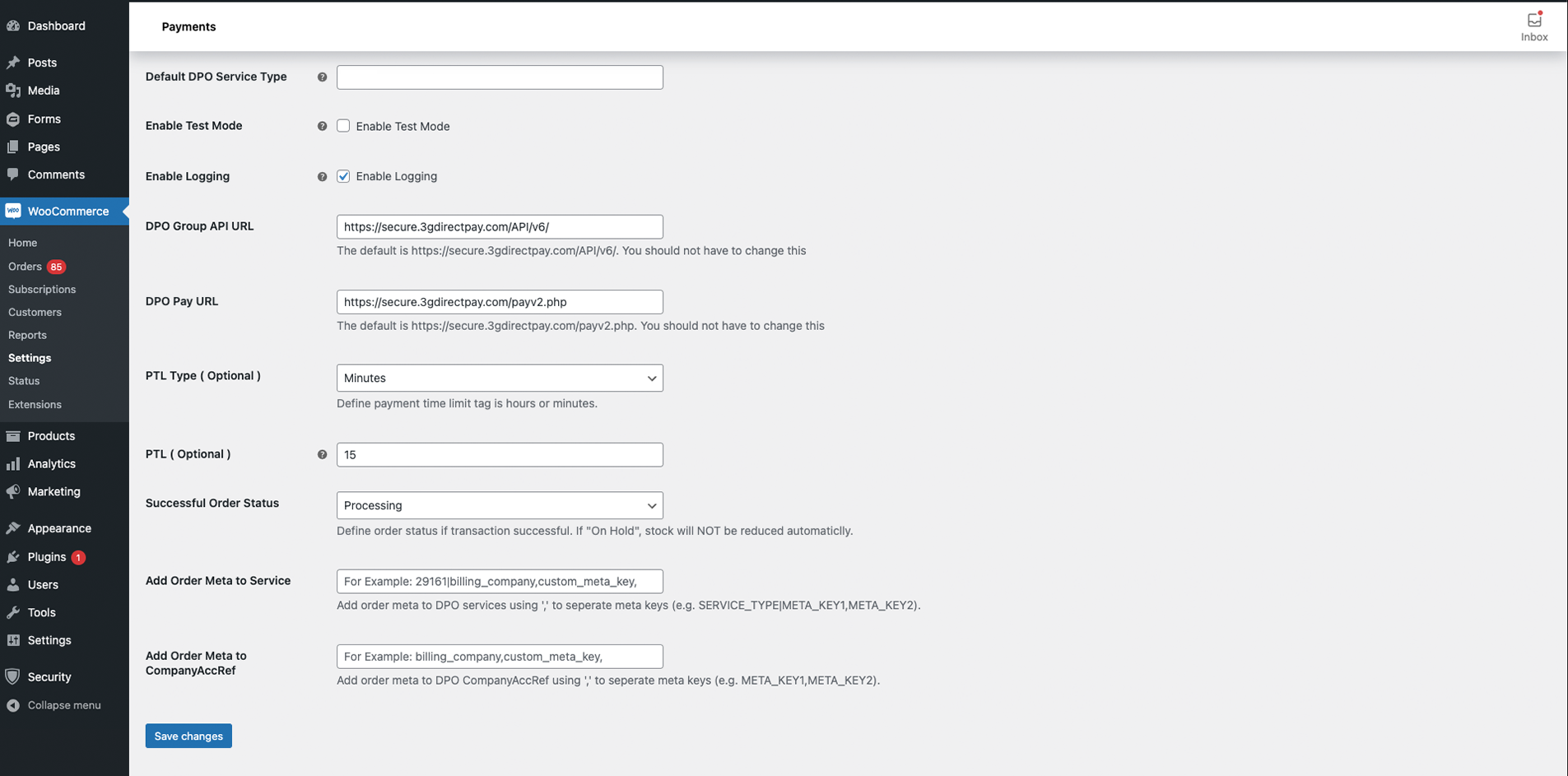1568x776 pixels.
Task: Click help icon next to Enable Logging
Action: pyautogui.click(x=322, y=177)
